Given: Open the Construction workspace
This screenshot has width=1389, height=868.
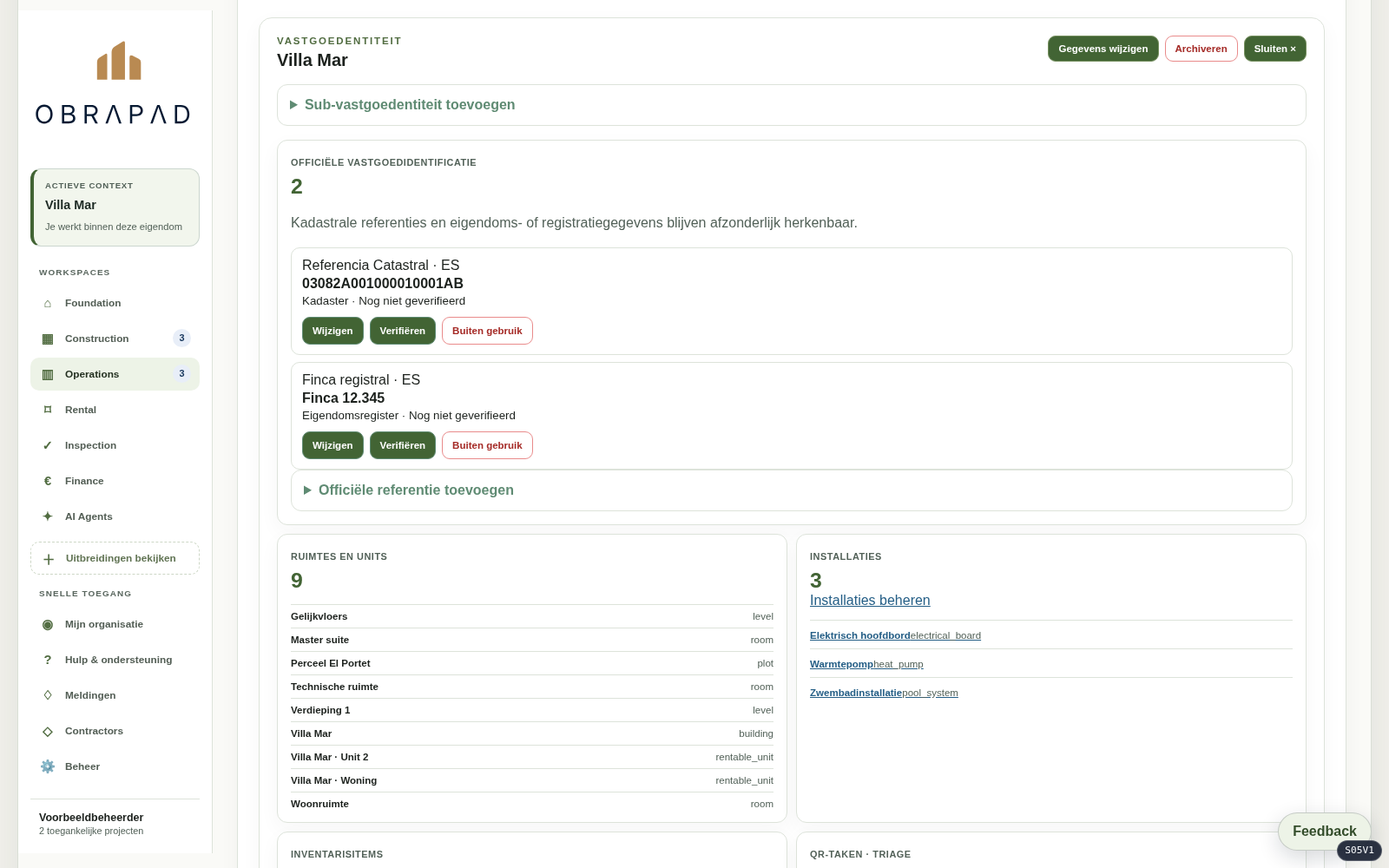Looking at the screenshot, I should point(115,339).
